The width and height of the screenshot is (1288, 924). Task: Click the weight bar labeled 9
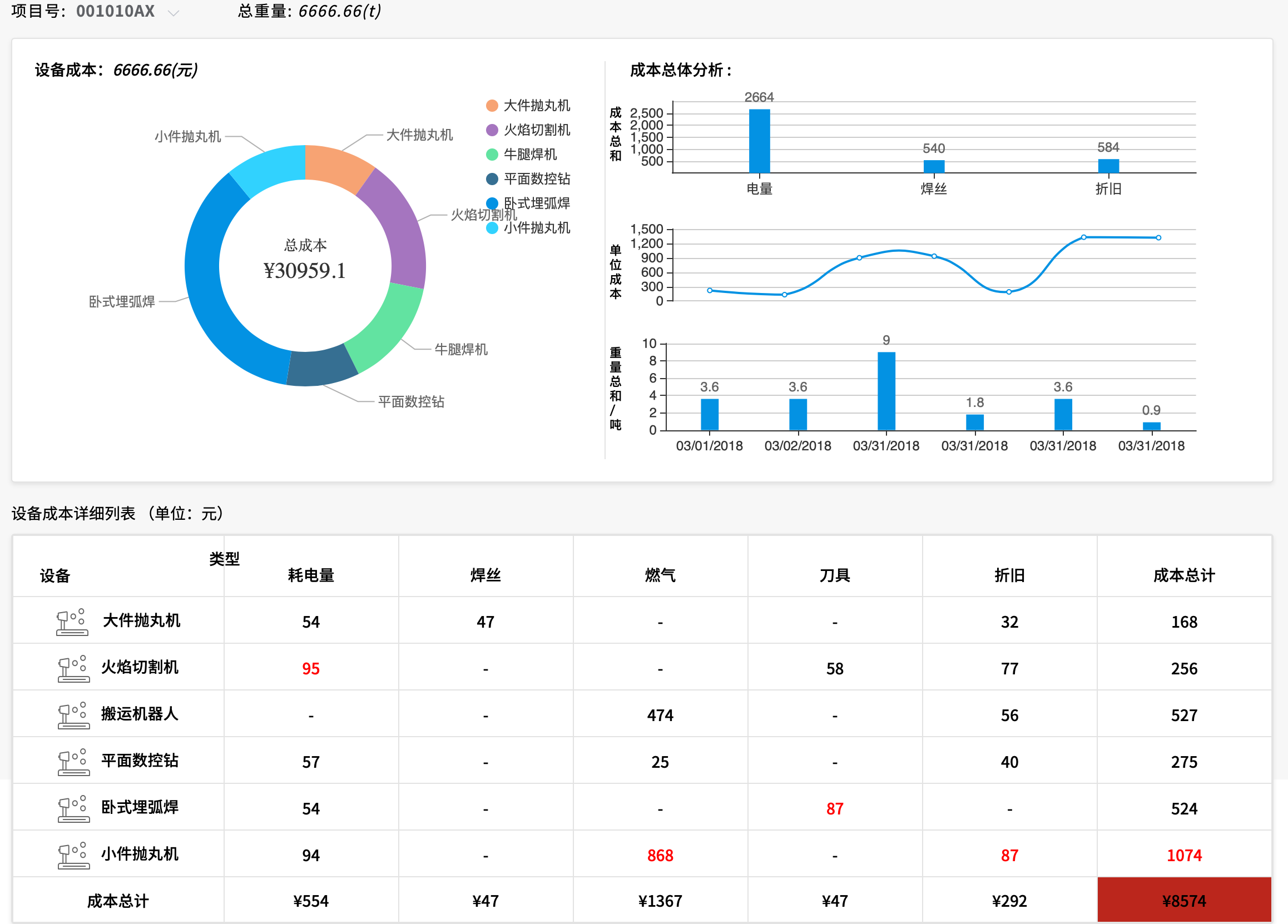point(886,390)
